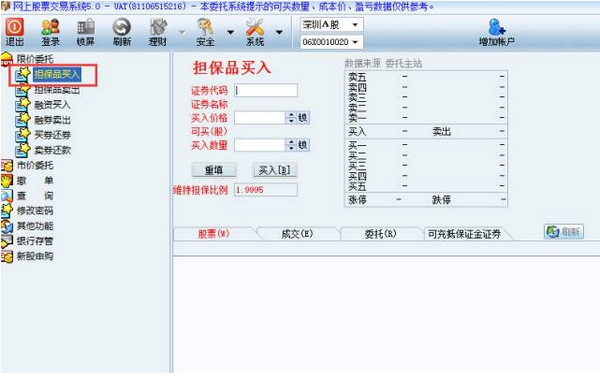Click the 重填 reset button
600x387 pixels.
point(214,170)
